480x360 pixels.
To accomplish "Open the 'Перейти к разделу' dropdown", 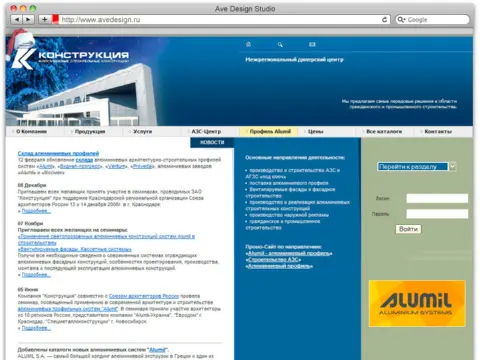I will point(417,166).
